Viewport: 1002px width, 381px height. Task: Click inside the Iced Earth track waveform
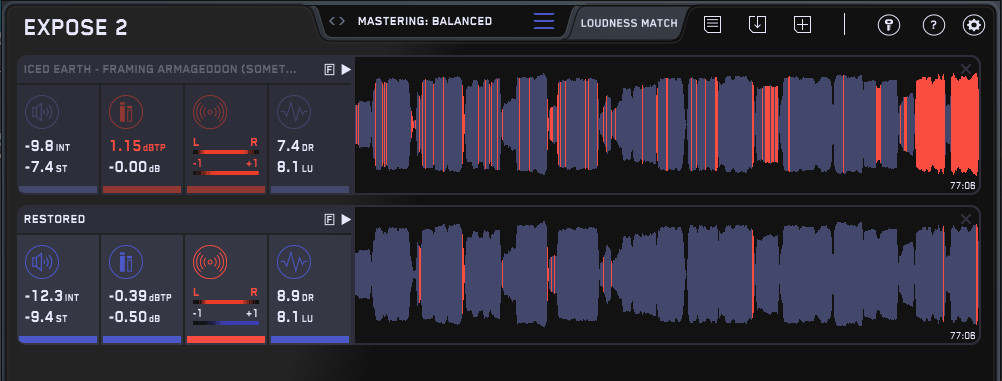click(667, 125)
